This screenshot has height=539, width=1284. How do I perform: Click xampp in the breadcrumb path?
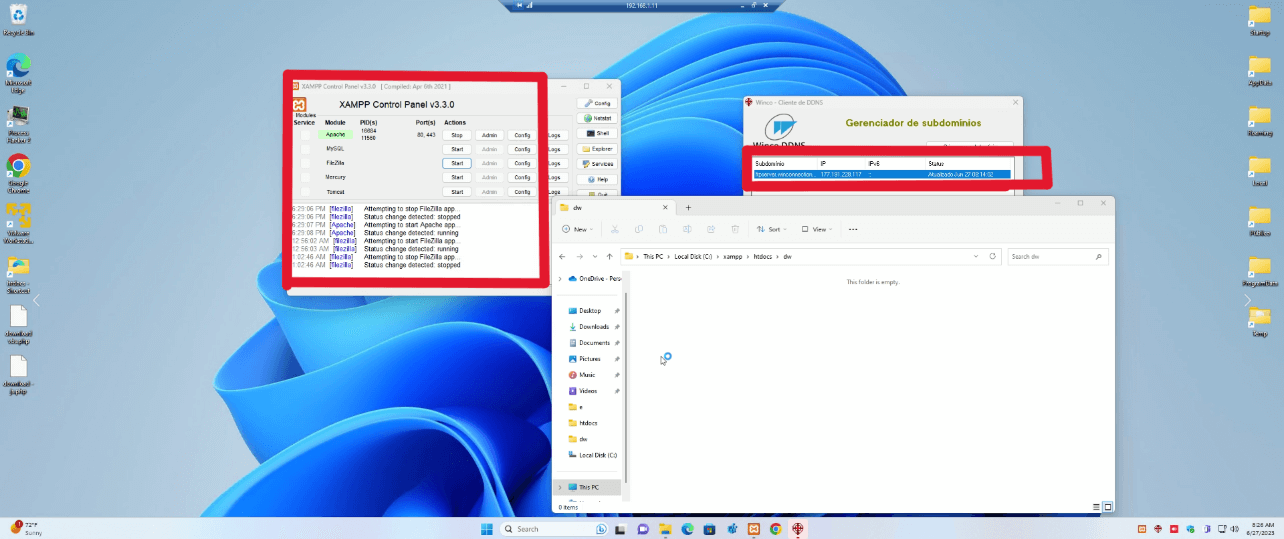(x=732, y=257)
